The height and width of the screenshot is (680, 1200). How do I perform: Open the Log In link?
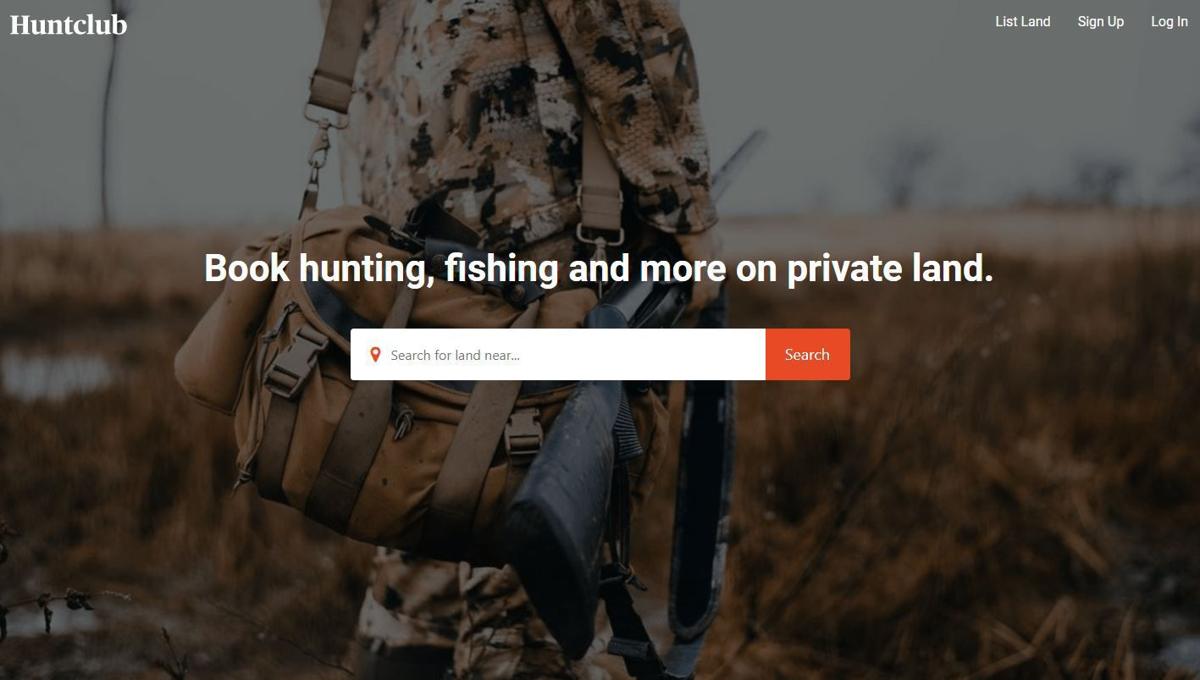click(x=1169, y=22)
